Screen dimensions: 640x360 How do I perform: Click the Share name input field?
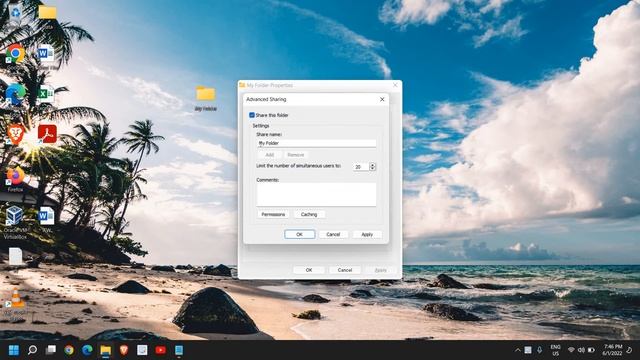click(x=316, y=143)
